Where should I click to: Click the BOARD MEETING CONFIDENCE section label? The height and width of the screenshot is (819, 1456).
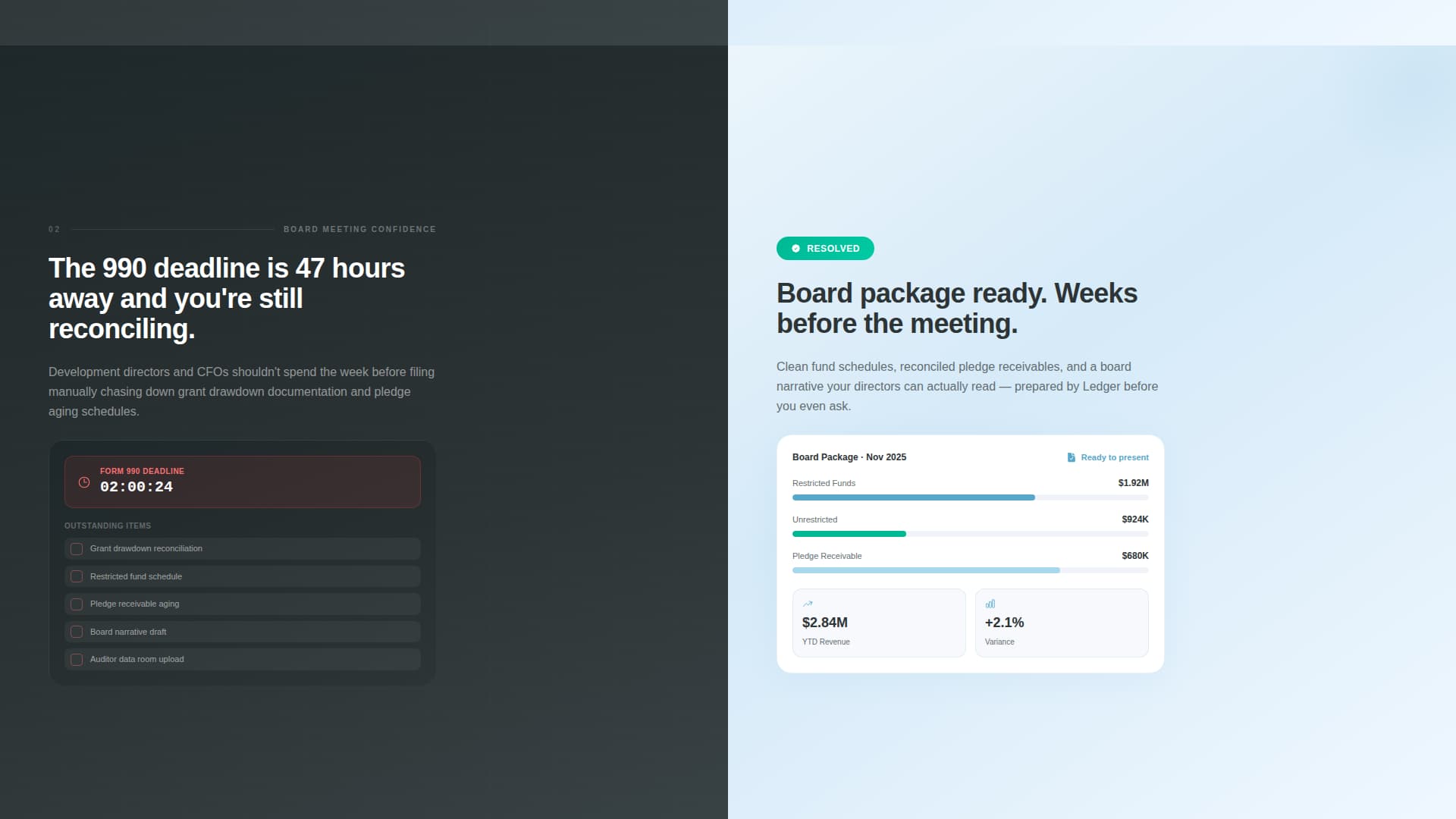click(x=359, y=229)
